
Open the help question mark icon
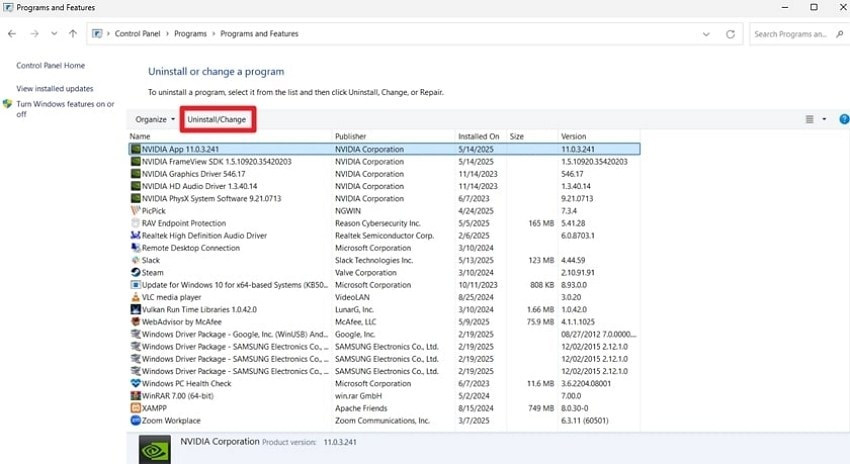point(844,119)
